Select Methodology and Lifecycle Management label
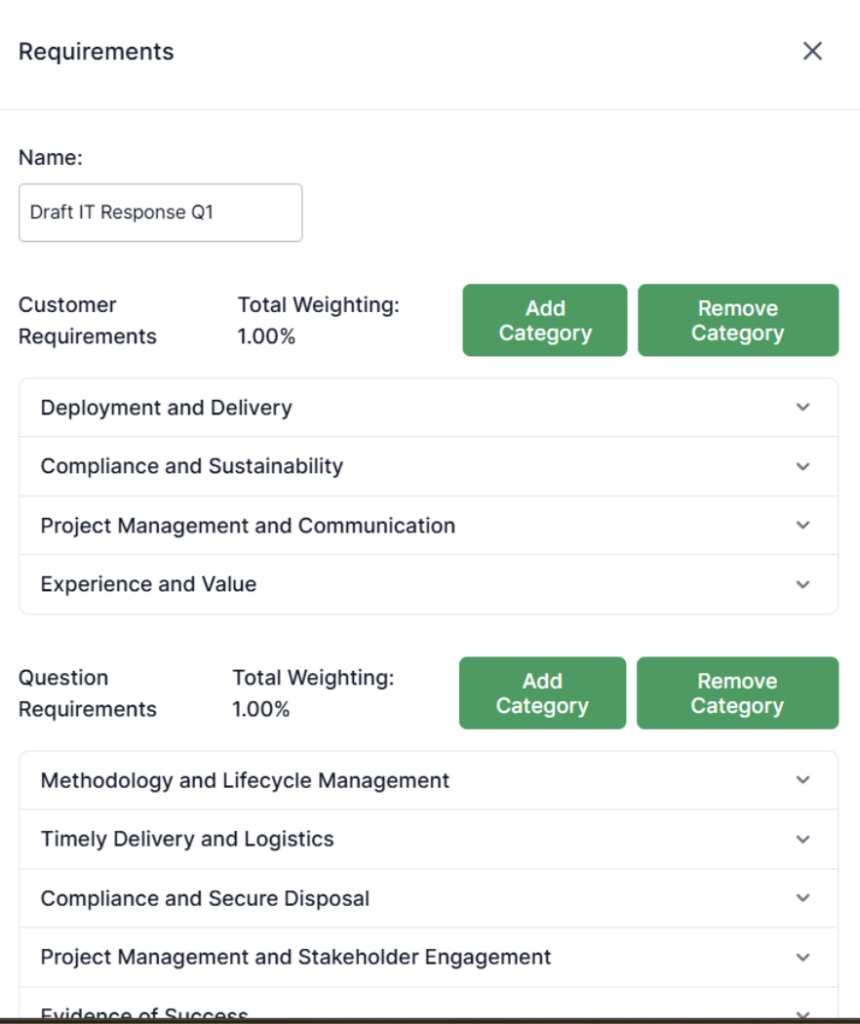Screen dimensions: 860x1024 [x=245, y=780]
